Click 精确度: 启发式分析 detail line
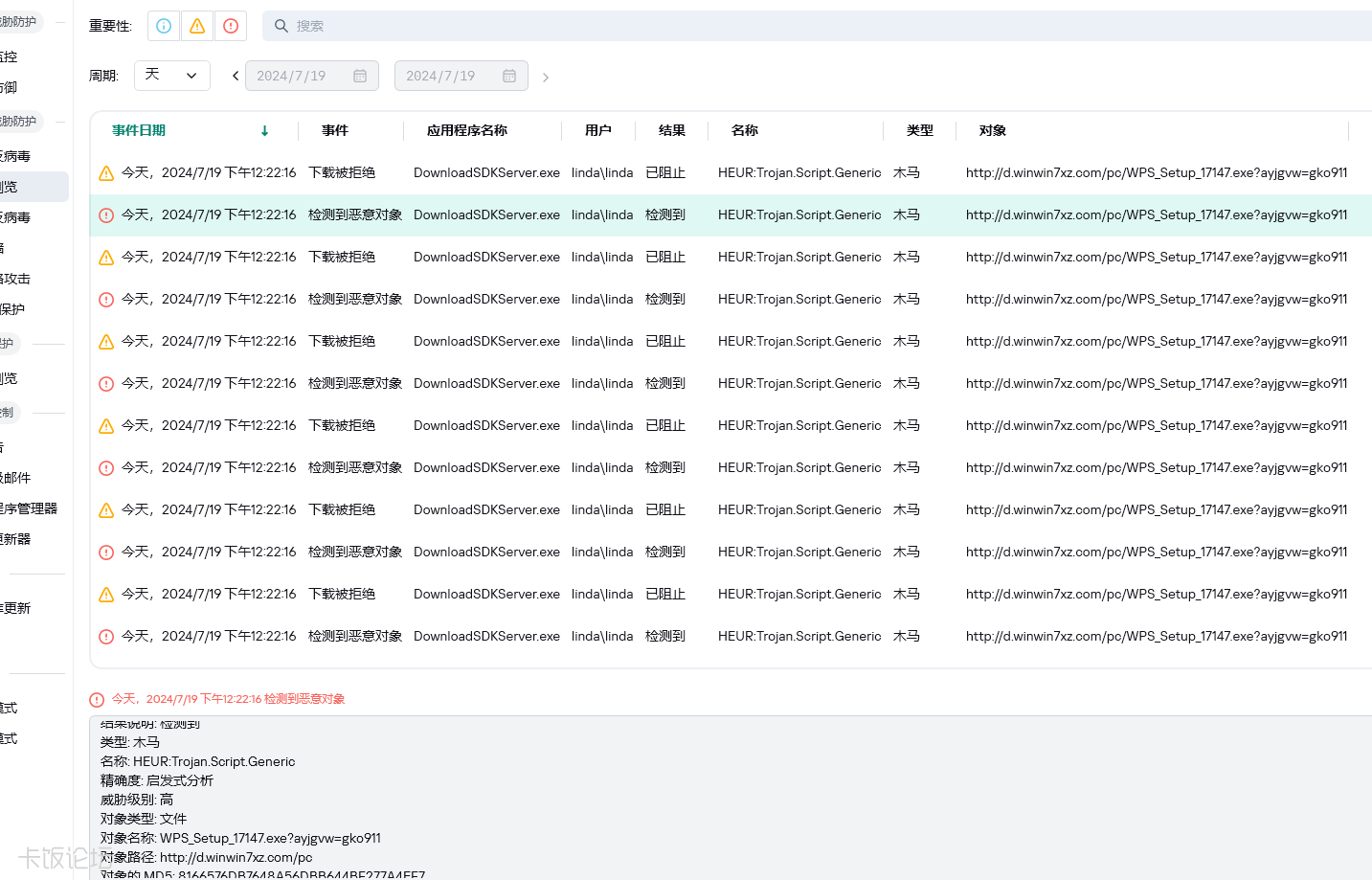This screenshot has width=1372, height=880. (157, 780)
